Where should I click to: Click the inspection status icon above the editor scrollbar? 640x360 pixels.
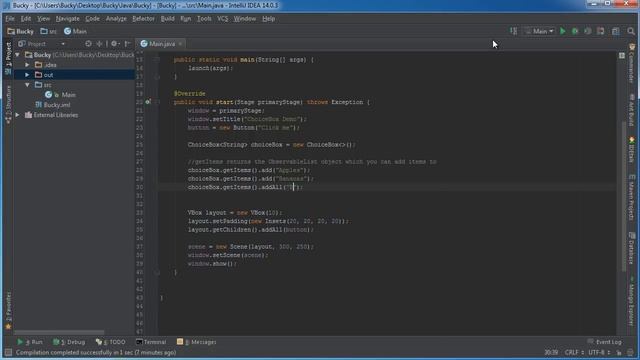coord(622,56)
